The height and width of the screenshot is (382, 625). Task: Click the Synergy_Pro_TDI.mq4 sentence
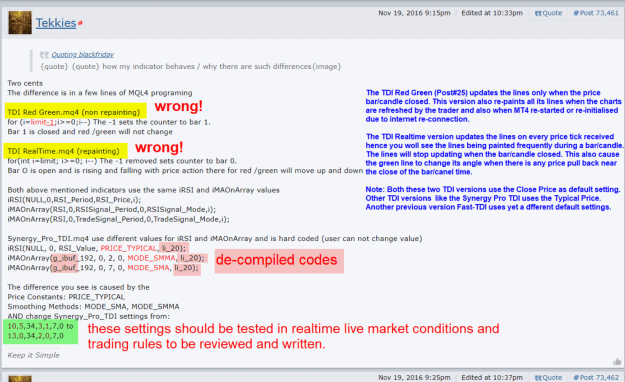[214, 238]
